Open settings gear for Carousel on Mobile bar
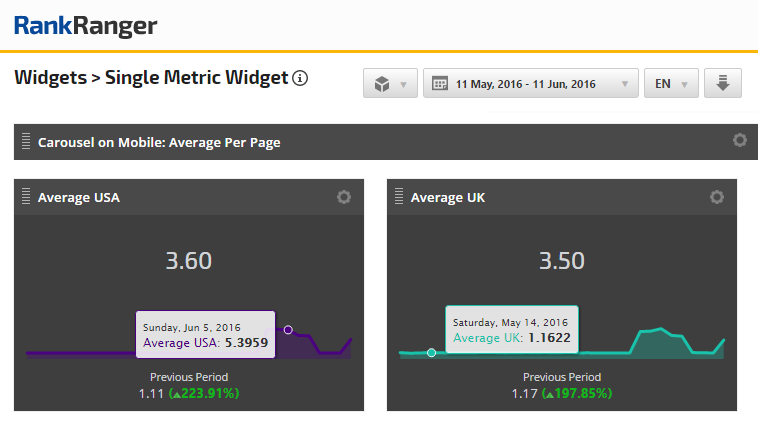This screenshot has width=758, height=424. pos(740,140)
